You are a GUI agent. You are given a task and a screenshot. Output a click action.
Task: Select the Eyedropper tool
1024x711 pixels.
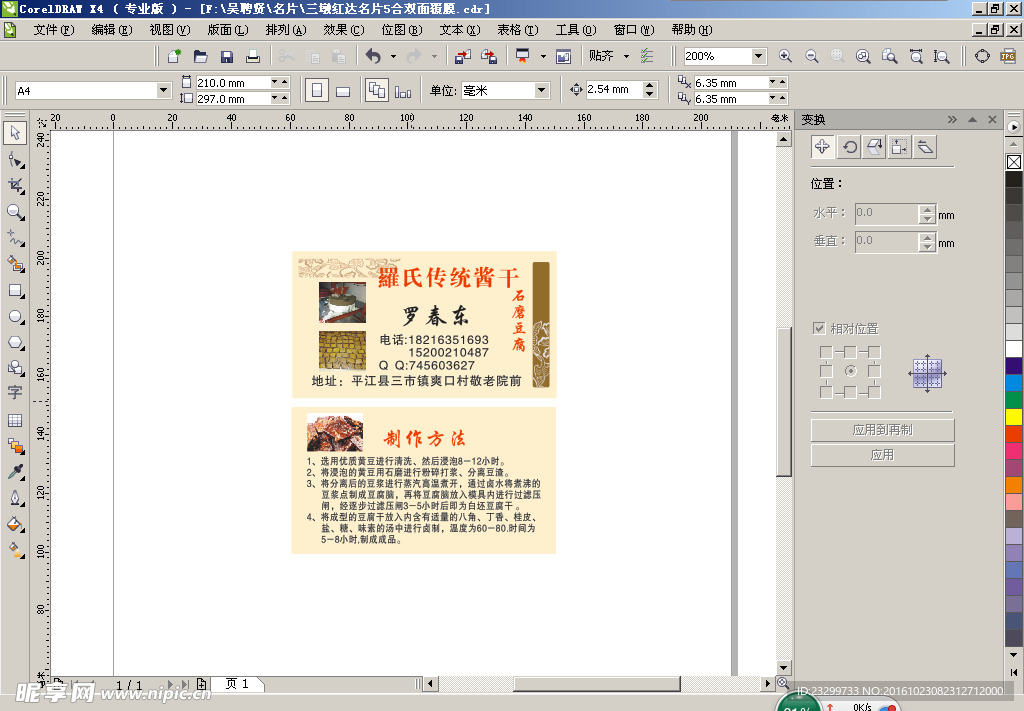pos(15,471)
